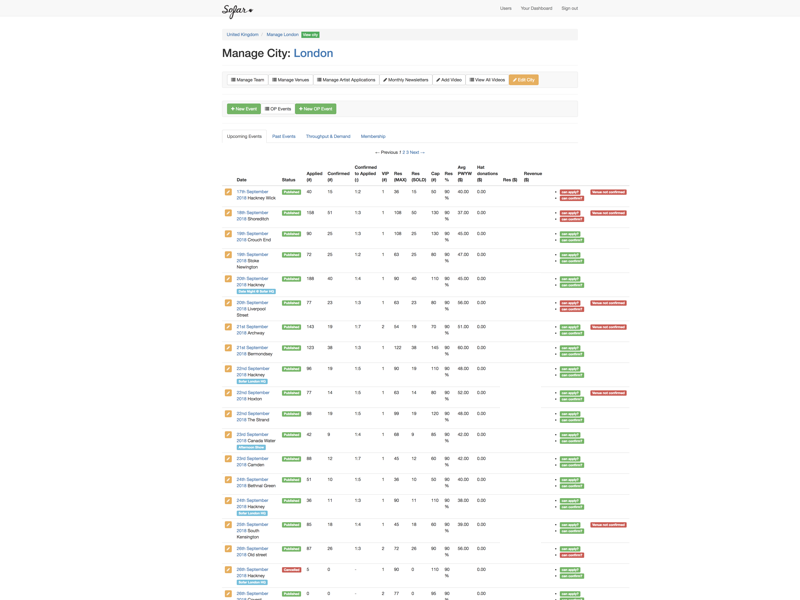Open edit for the Camden event

(x=228, y=459)
